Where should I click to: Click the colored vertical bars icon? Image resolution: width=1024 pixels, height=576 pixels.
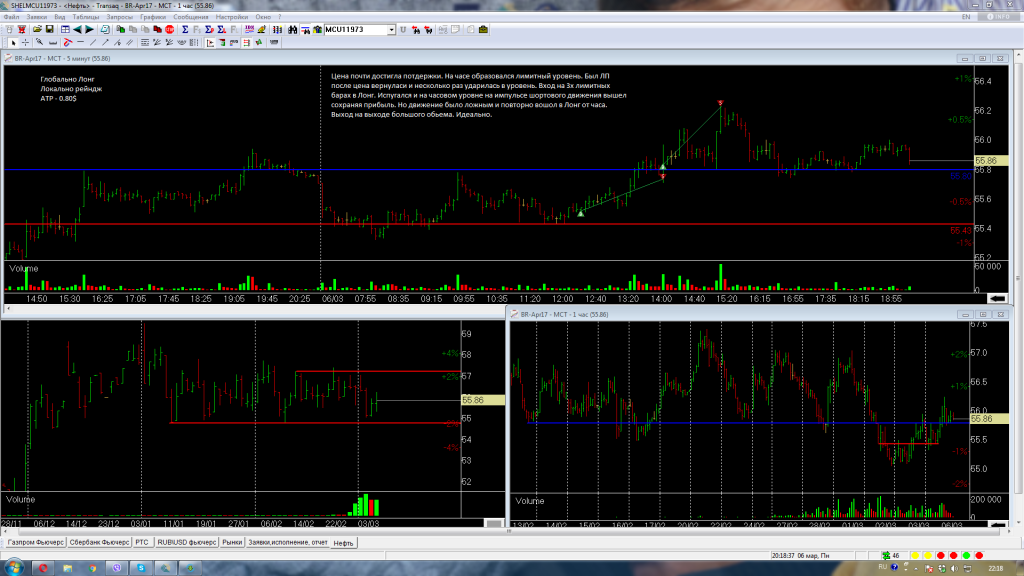coord(278,29)
